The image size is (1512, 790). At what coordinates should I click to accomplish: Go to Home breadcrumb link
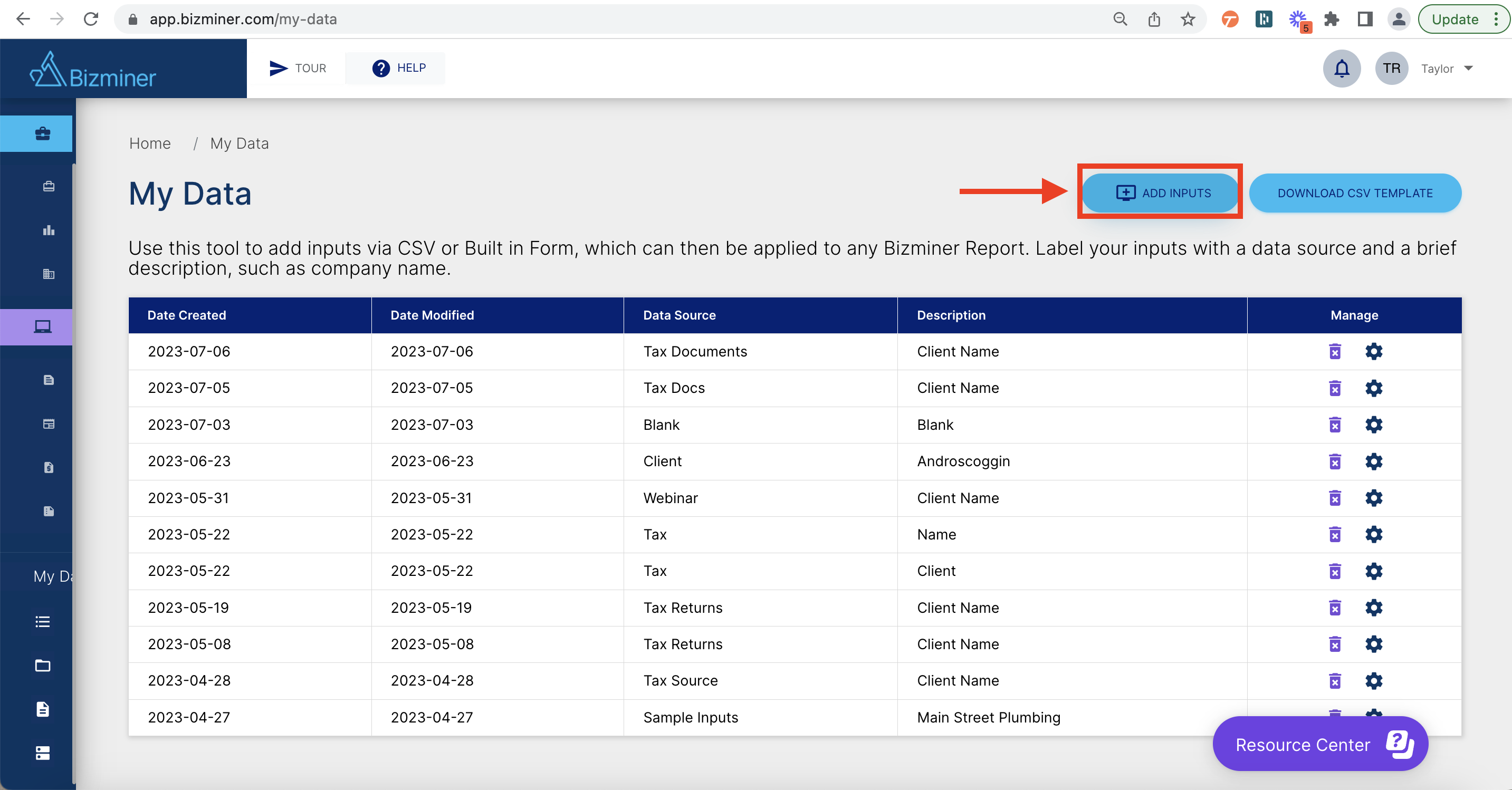point(150,144)
